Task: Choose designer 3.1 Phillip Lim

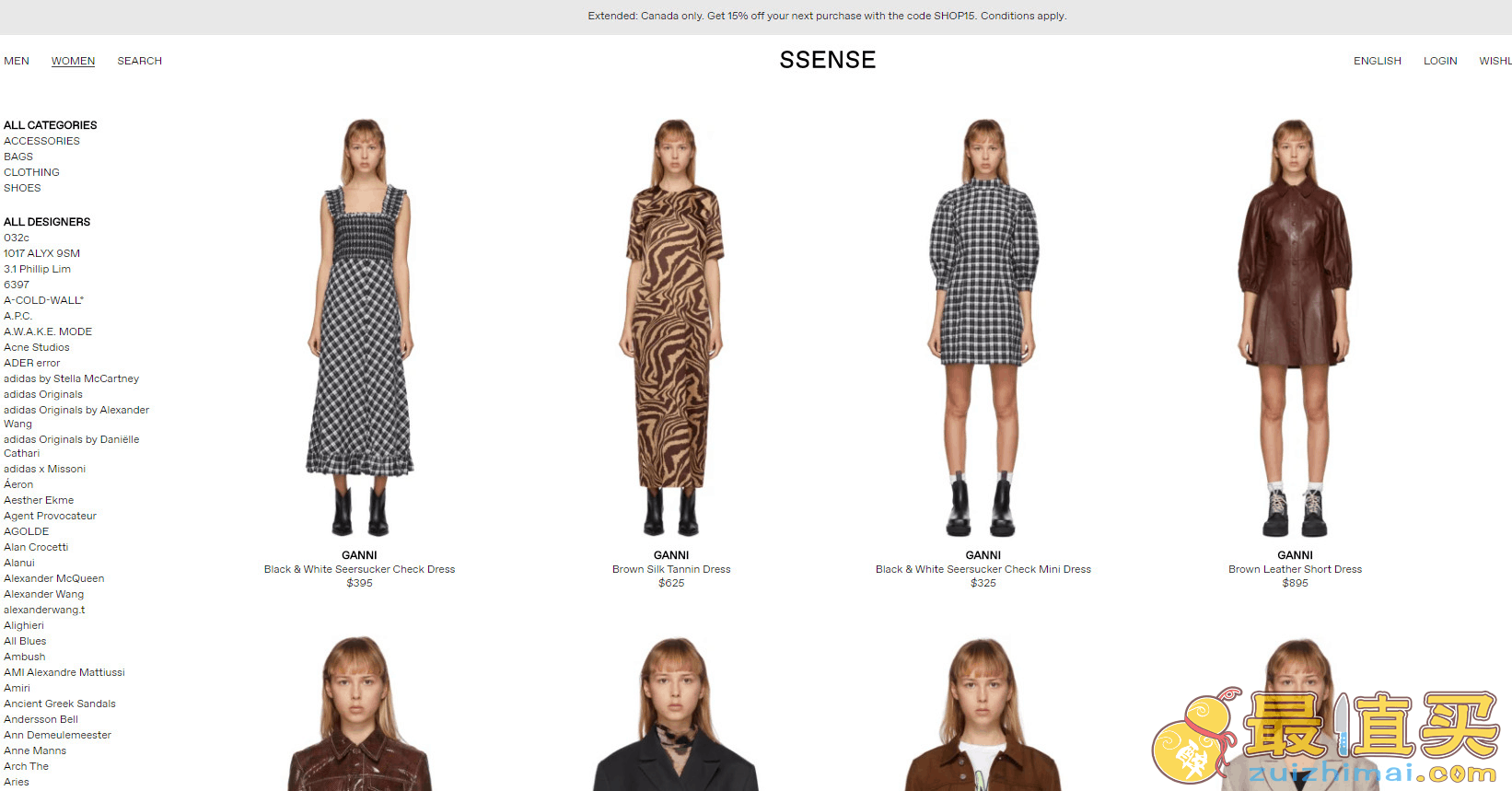Action: tap(37, 269)
